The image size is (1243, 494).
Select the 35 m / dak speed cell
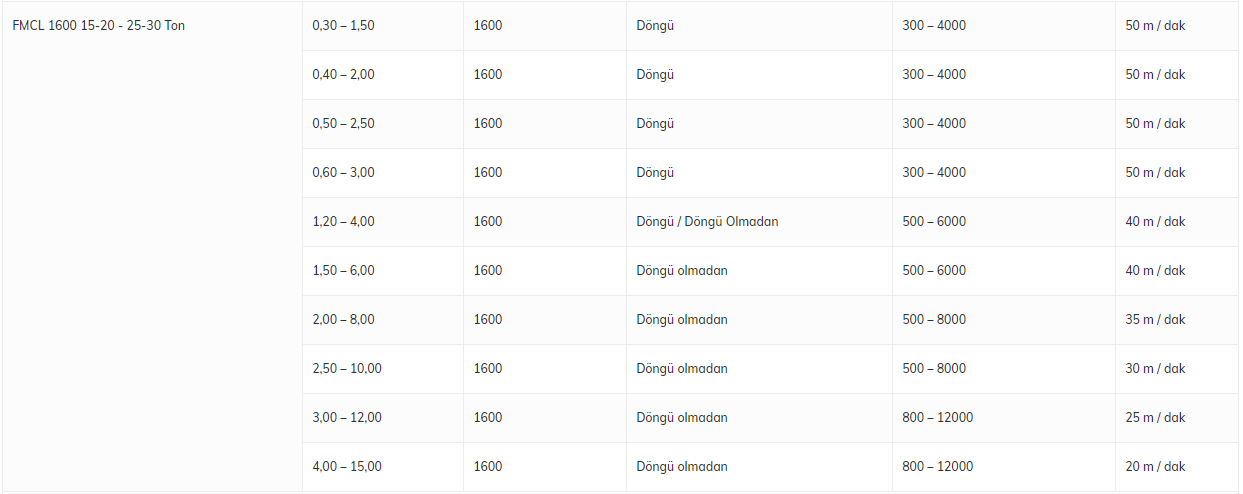click(x=1155, y=320)
